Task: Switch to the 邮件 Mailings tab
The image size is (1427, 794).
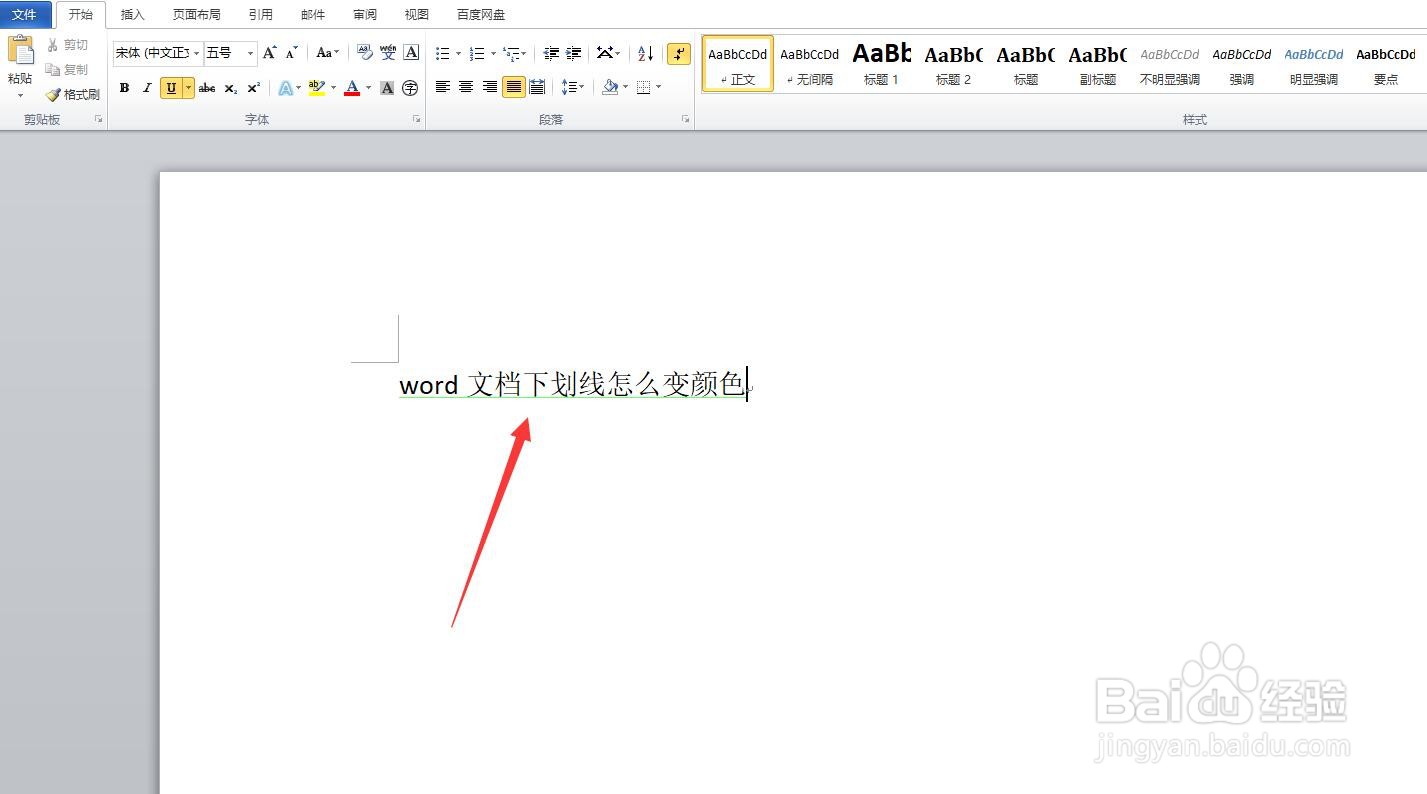Action: (313, 15)
